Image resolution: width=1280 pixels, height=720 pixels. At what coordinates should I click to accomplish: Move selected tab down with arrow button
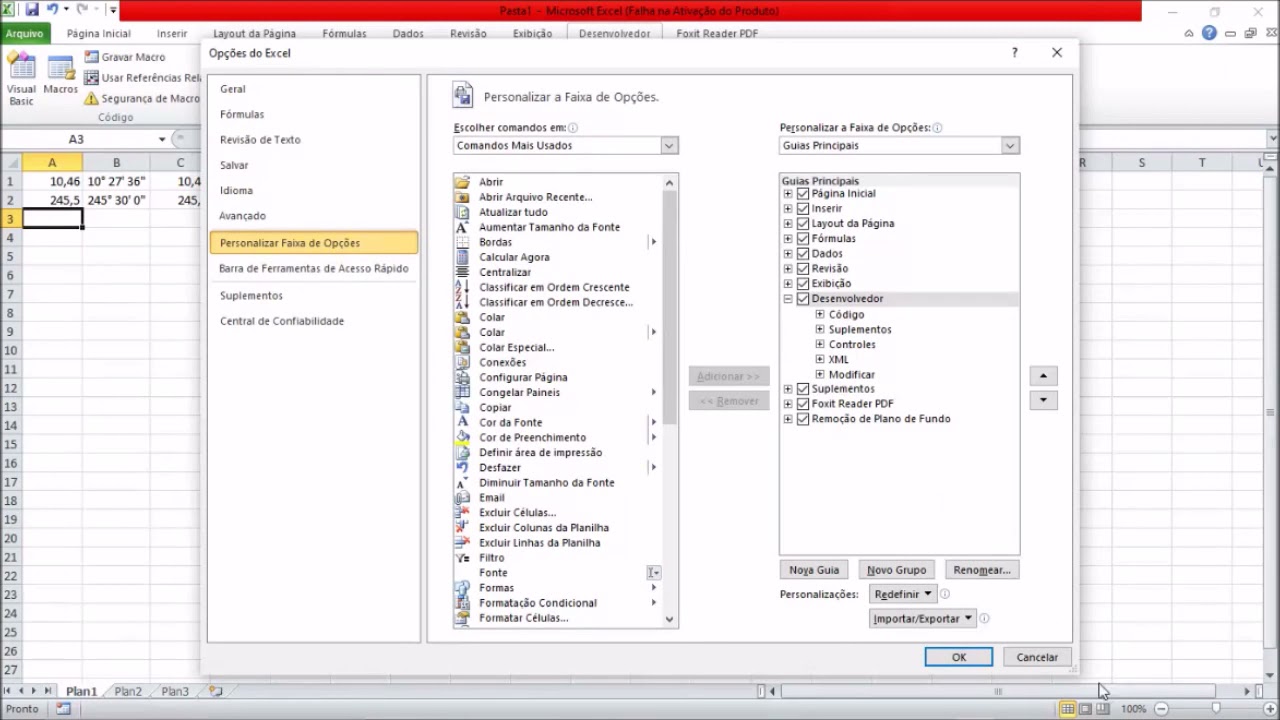click(1043, 400)
